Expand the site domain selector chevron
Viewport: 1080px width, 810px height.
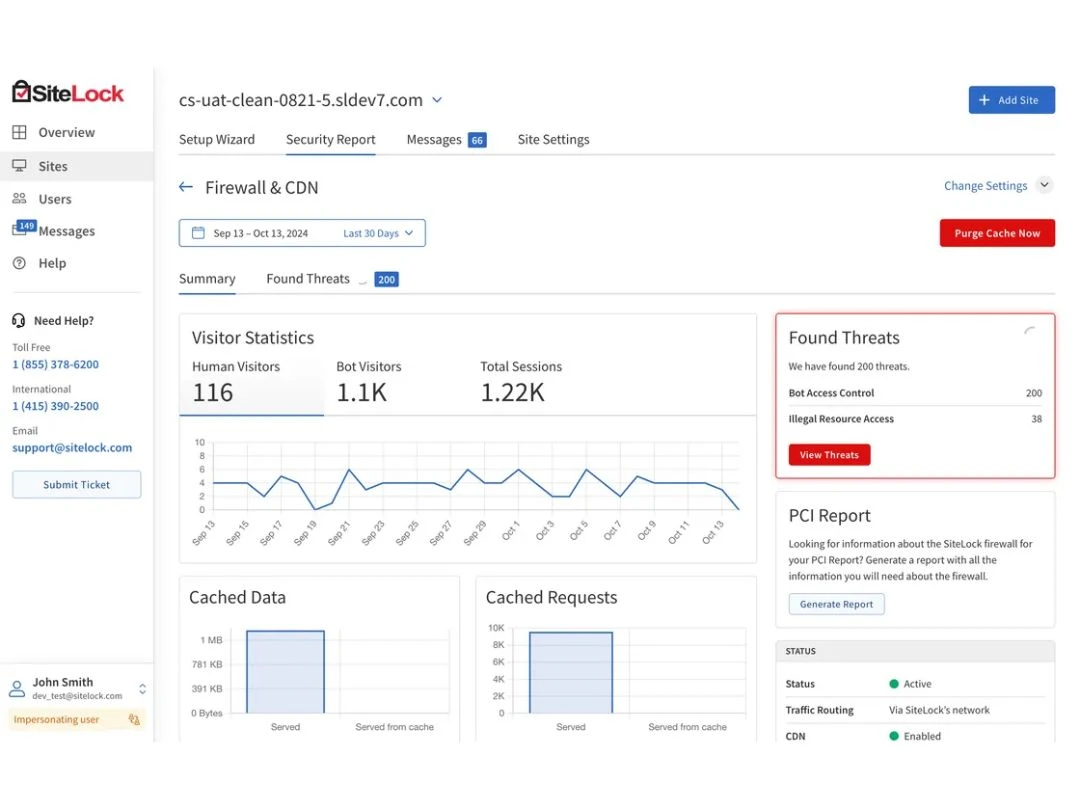(437, 101)
